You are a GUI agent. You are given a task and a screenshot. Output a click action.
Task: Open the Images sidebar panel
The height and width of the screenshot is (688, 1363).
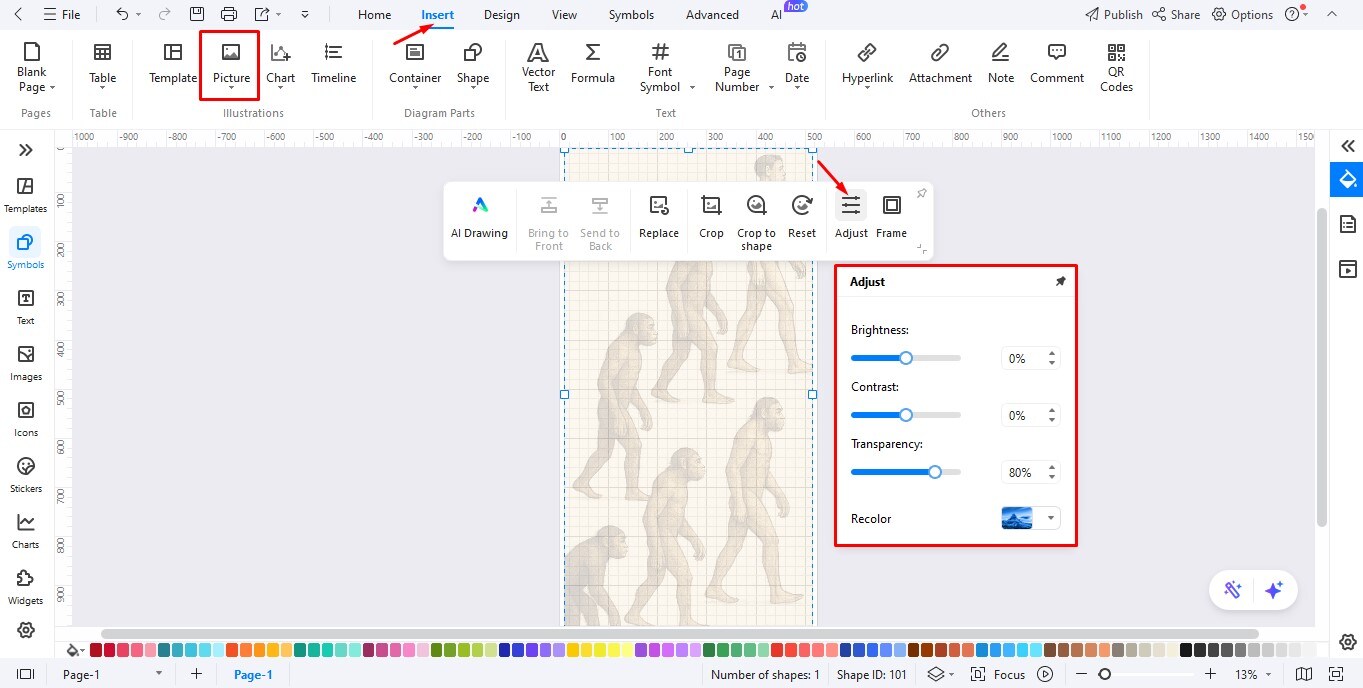[26, 364]
